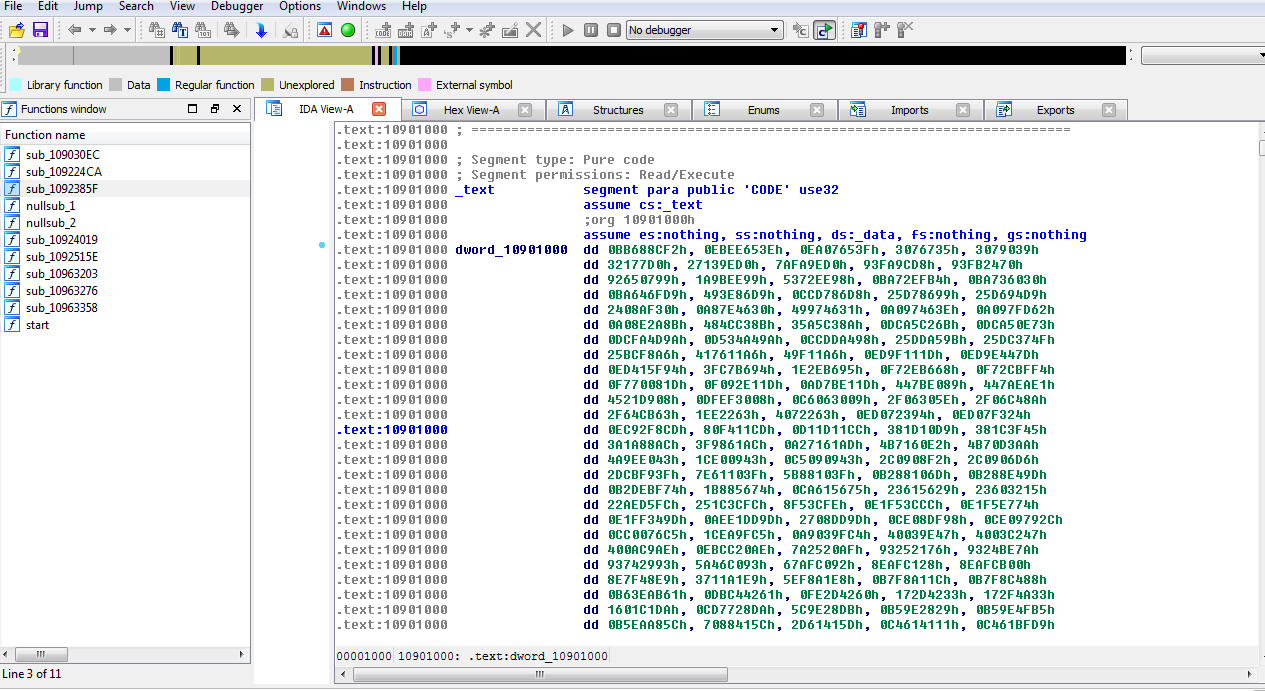Click the X delete icon in toolbar

point(534,30)
